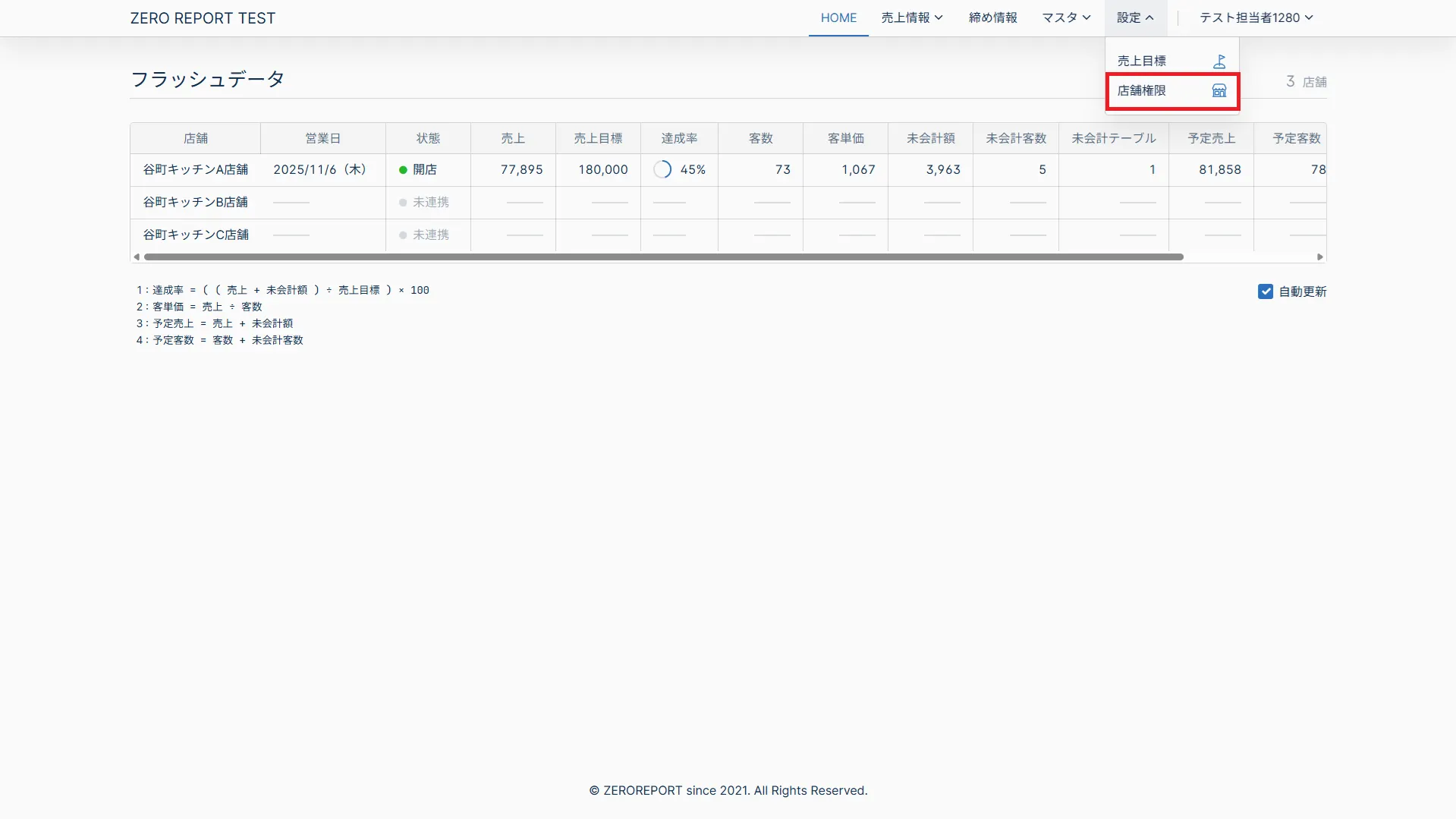The image size is (1456, 819).
Task: Go to the HOME tab
Action: click(x=838, y=17)
